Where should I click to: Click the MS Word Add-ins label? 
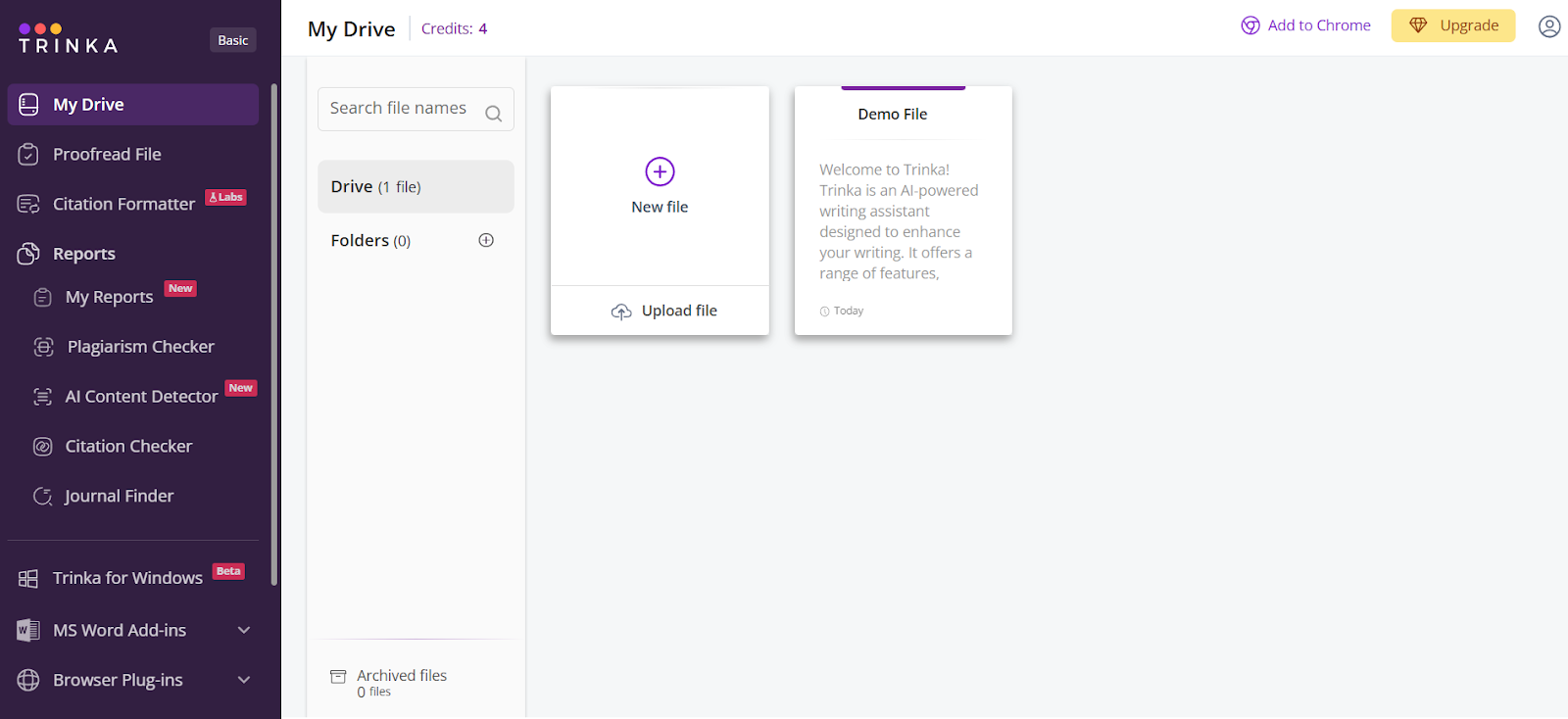120,631
